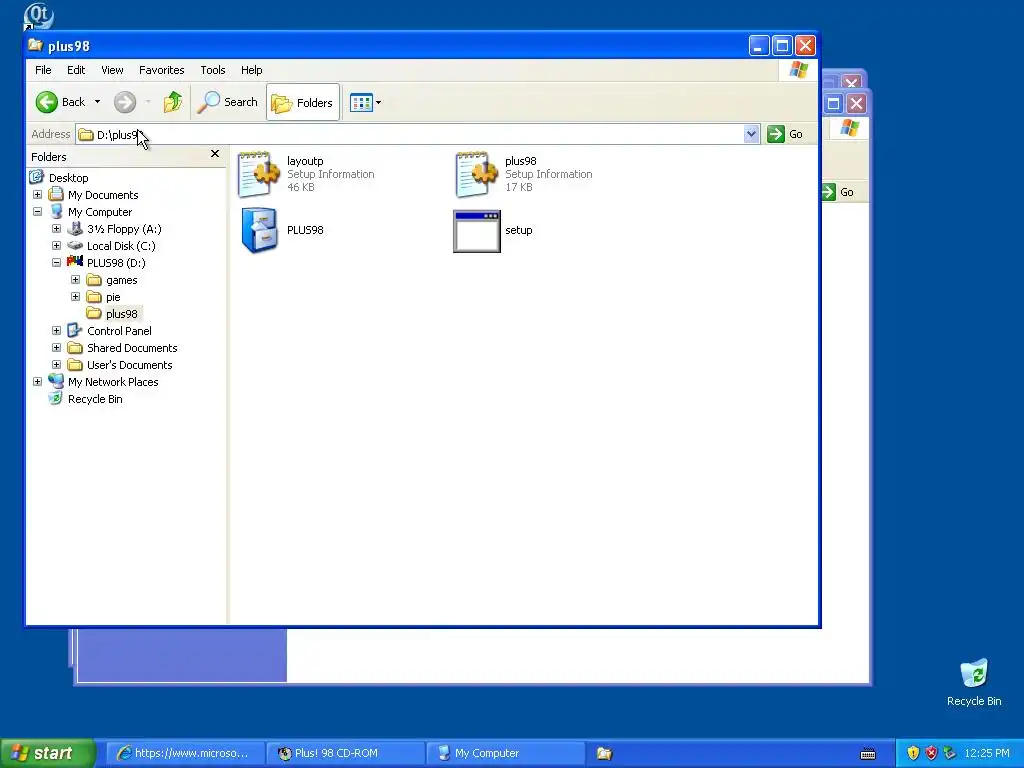Open the Edit menu
1024x768 pixels.
(76, 70)
